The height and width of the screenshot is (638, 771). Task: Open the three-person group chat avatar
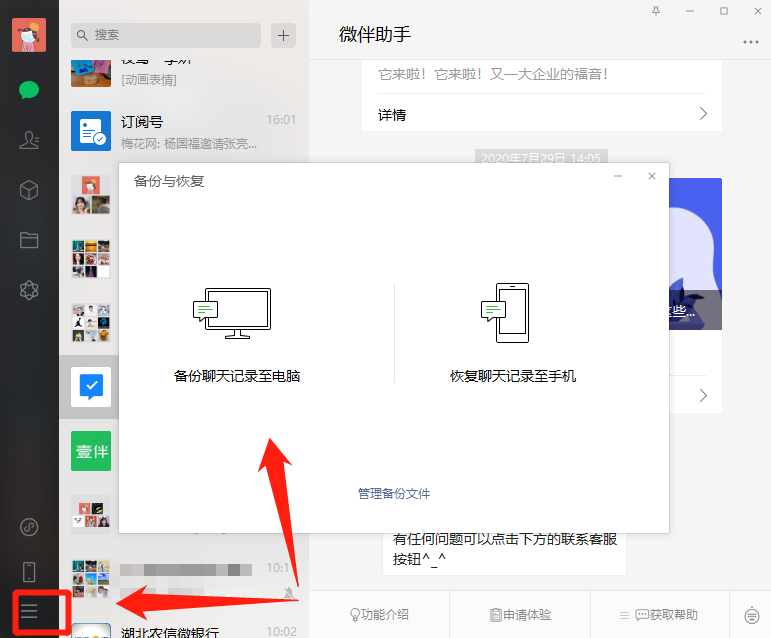tap(91, 195)
